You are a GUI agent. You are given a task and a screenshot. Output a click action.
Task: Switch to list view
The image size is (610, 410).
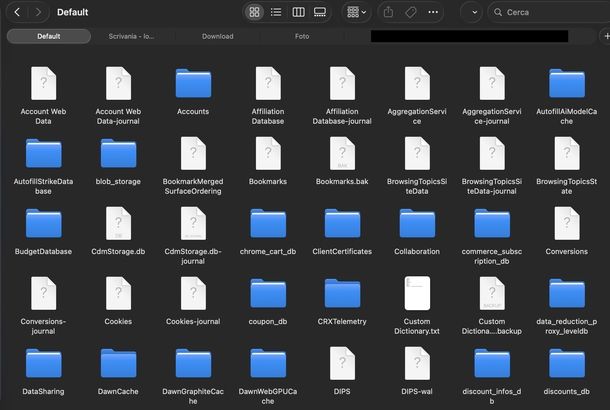coord(276,12)
